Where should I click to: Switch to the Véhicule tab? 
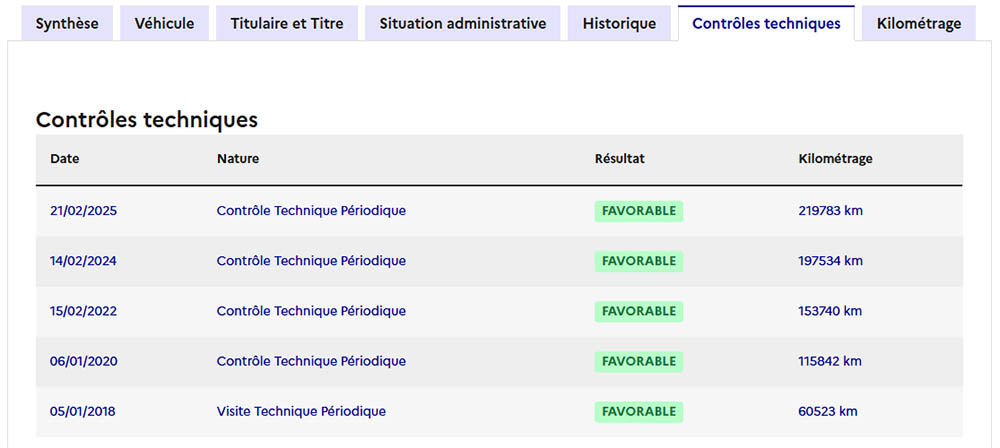pos(165,24)
